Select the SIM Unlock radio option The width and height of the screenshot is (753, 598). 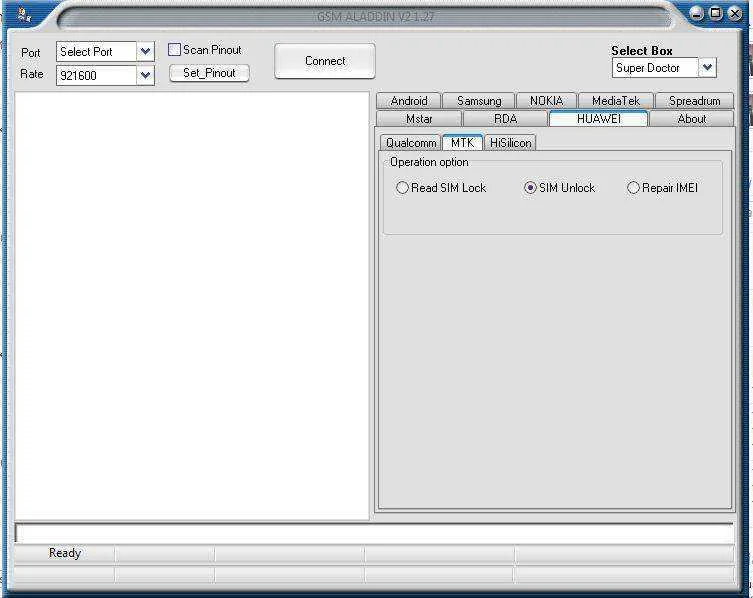coord(530,187)
